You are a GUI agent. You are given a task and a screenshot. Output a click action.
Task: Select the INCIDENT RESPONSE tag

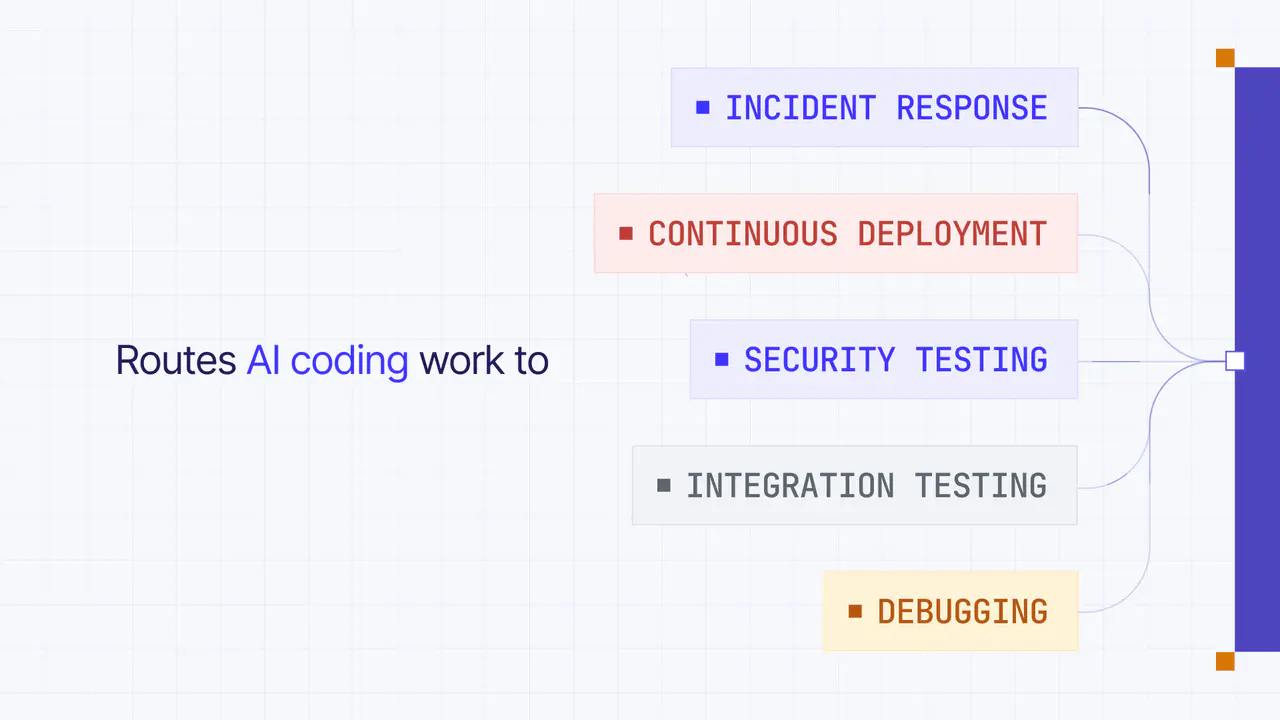[874, 107]
